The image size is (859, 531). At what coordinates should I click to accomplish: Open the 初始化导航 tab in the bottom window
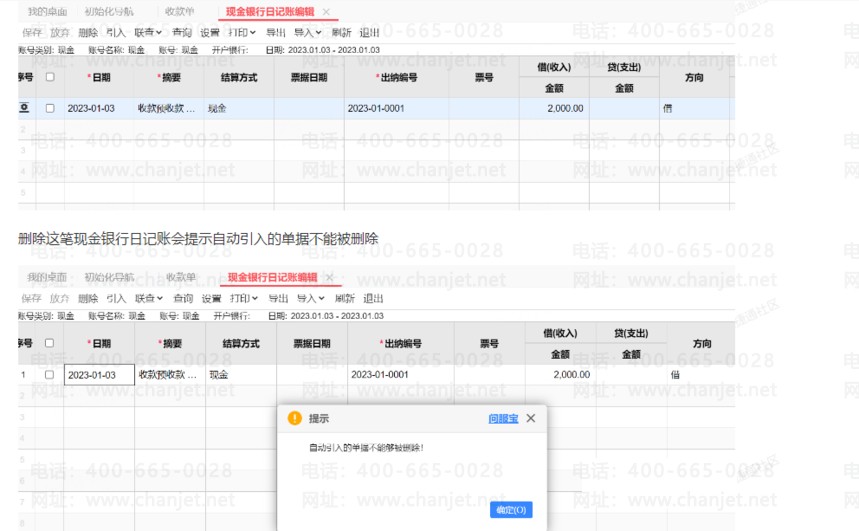109,277
